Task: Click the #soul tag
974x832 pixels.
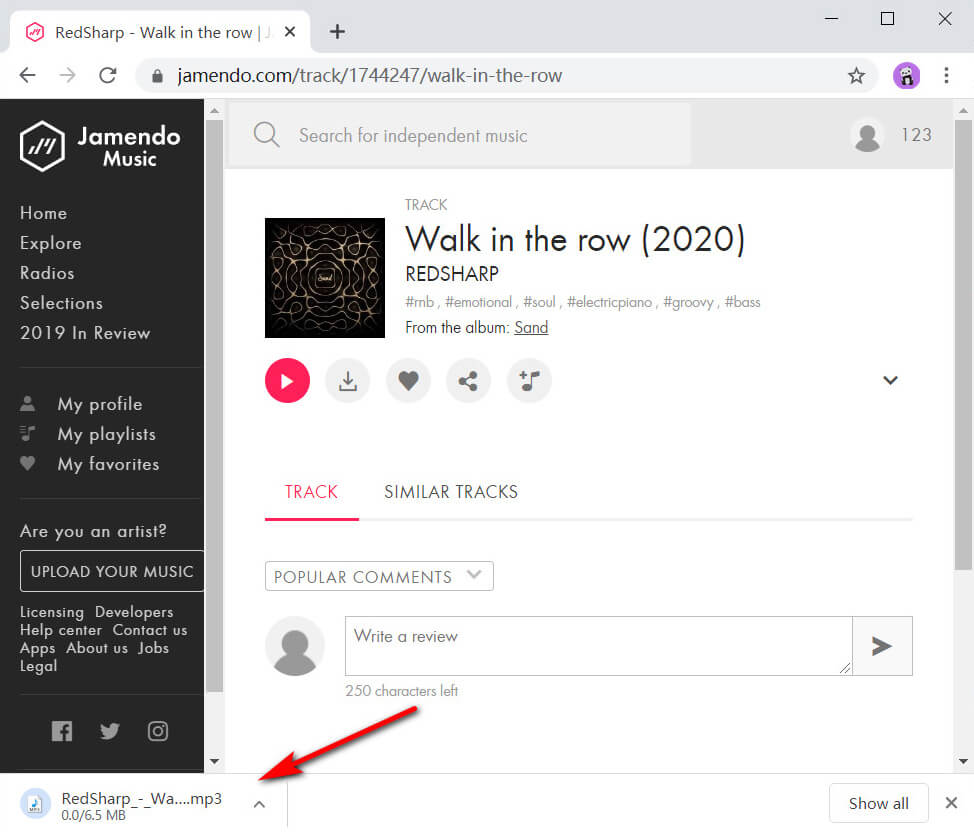Action: tap(539, 302)
